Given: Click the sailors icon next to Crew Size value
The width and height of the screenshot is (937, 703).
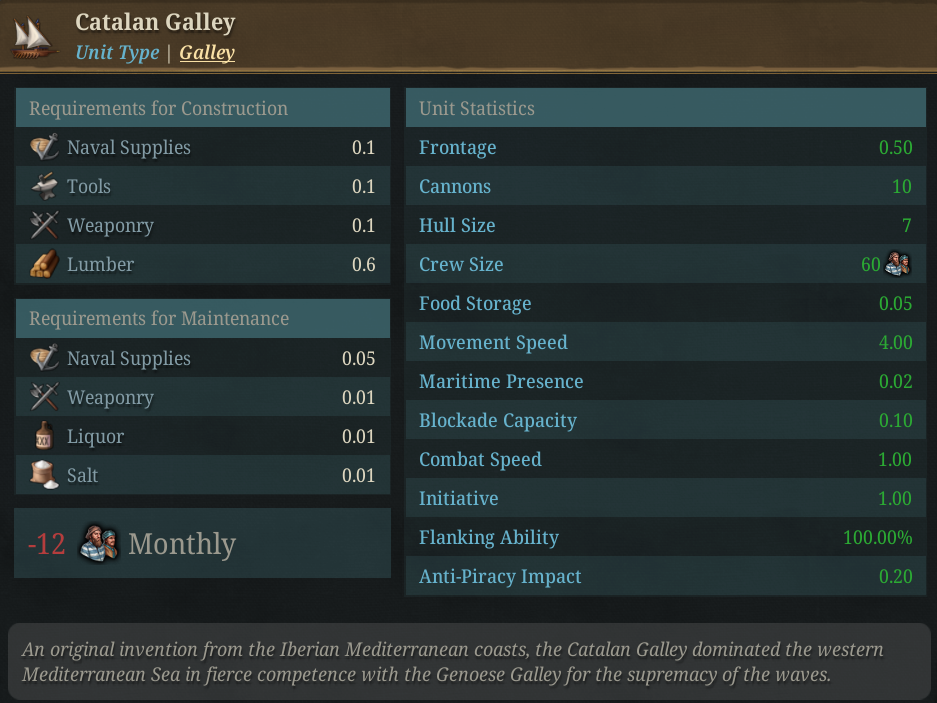Looking at the screenshot, I should coord(898,265).
